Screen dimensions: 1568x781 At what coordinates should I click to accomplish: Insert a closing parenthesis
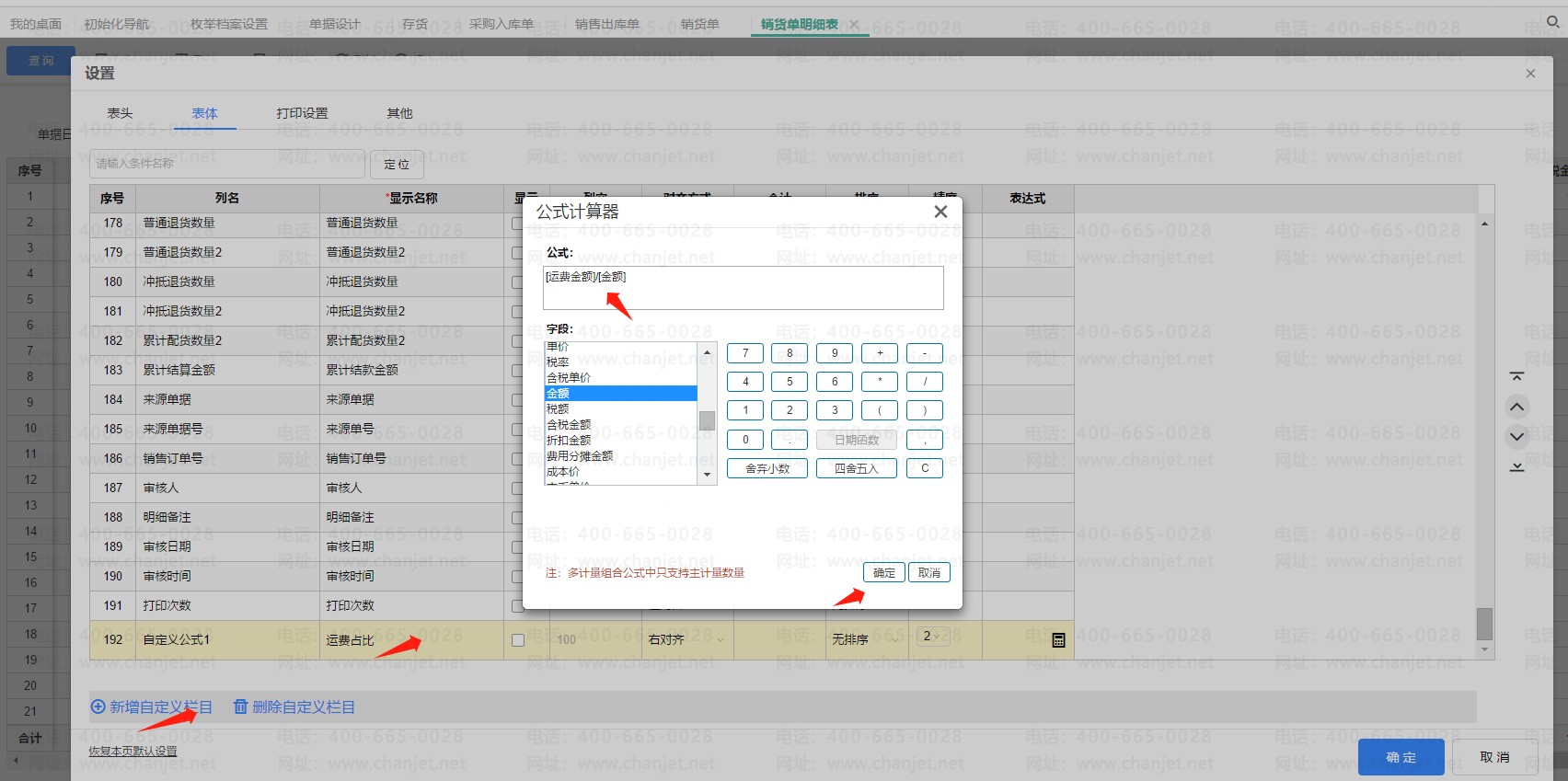coord(925,411)
